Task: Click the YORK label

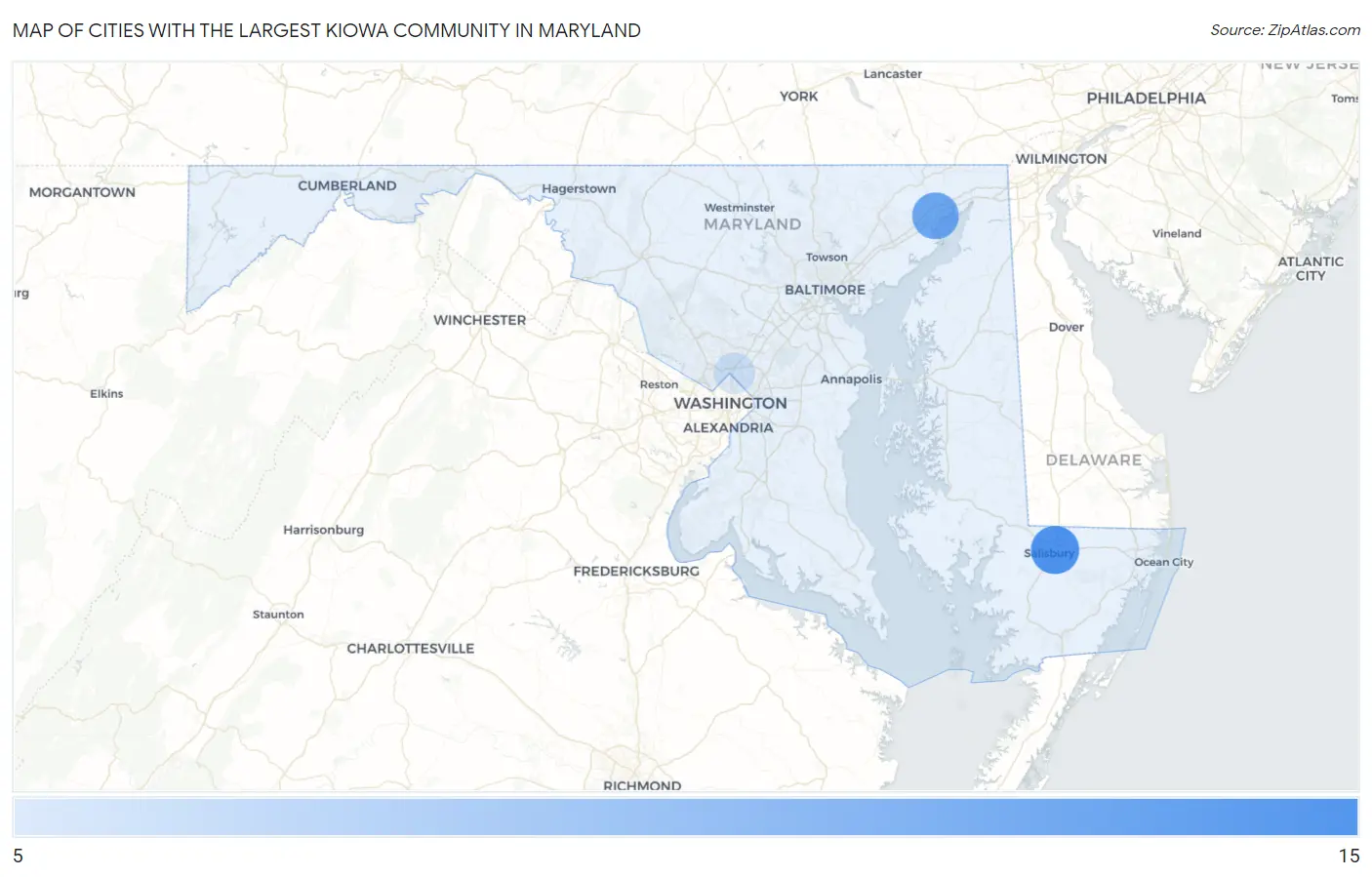Action: tap(798, 97)
